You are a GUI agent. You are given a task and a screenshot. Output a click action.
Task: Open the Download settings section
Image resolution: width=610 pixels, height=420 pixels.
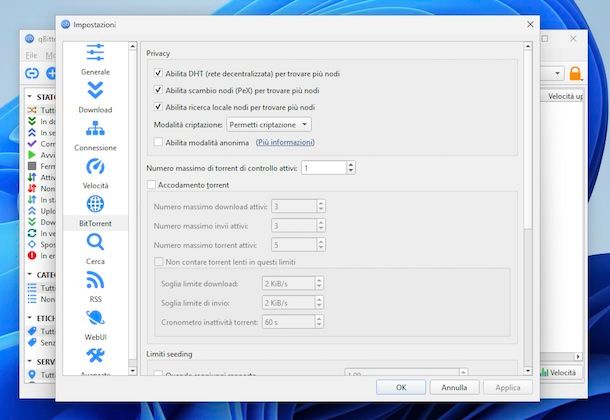click(96, 96)
